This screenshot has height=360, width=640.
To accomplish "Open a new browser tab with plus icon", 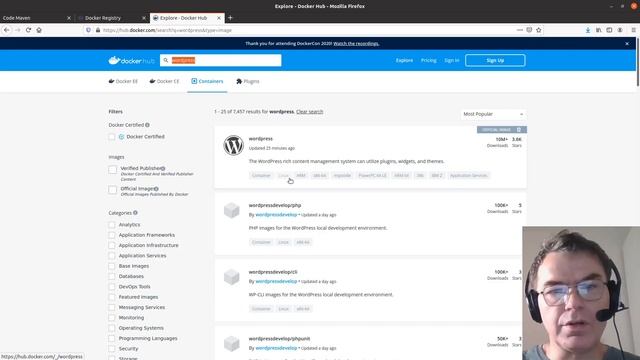I will (x=230, y=18).
